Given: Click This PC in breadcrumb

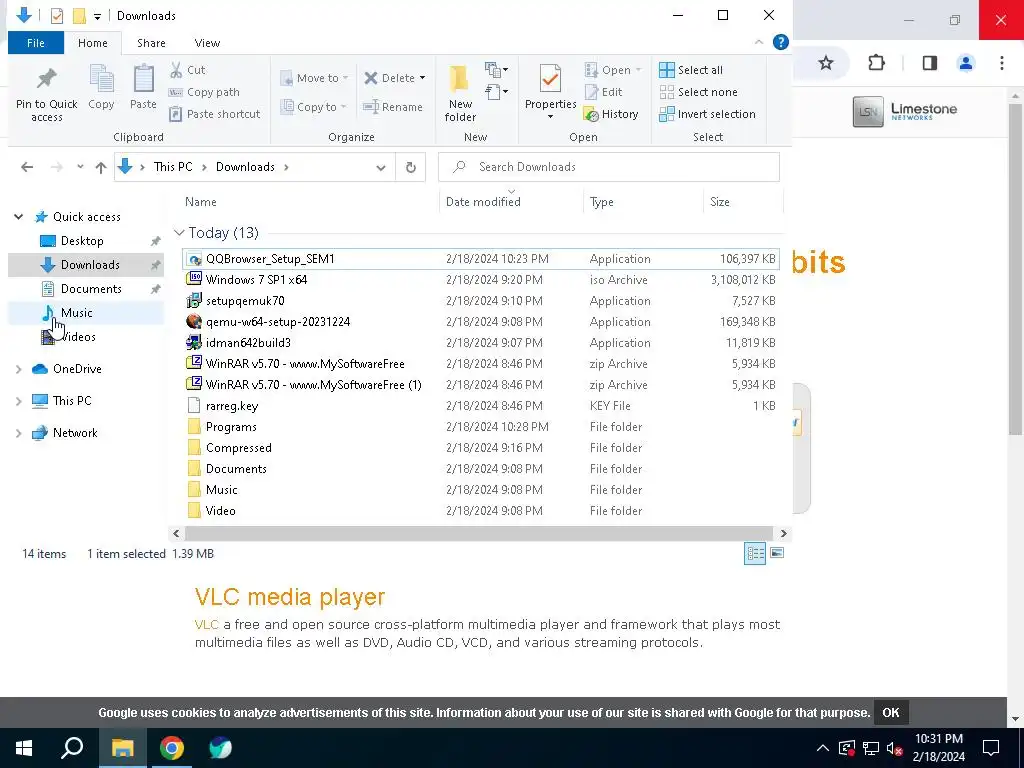Looking at the screenshot, I should (173, 167).
